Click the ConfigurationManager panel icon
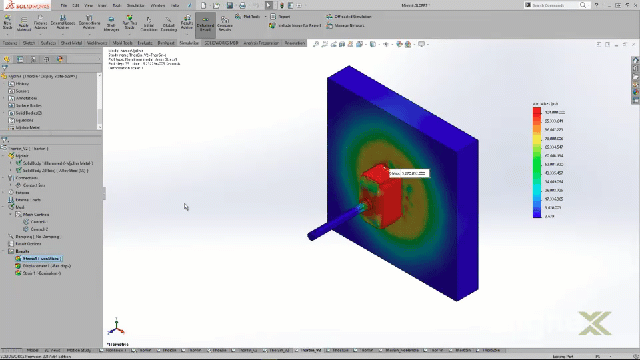The height and width of the screenshot is (360, 640). click(x=33, y=59)
